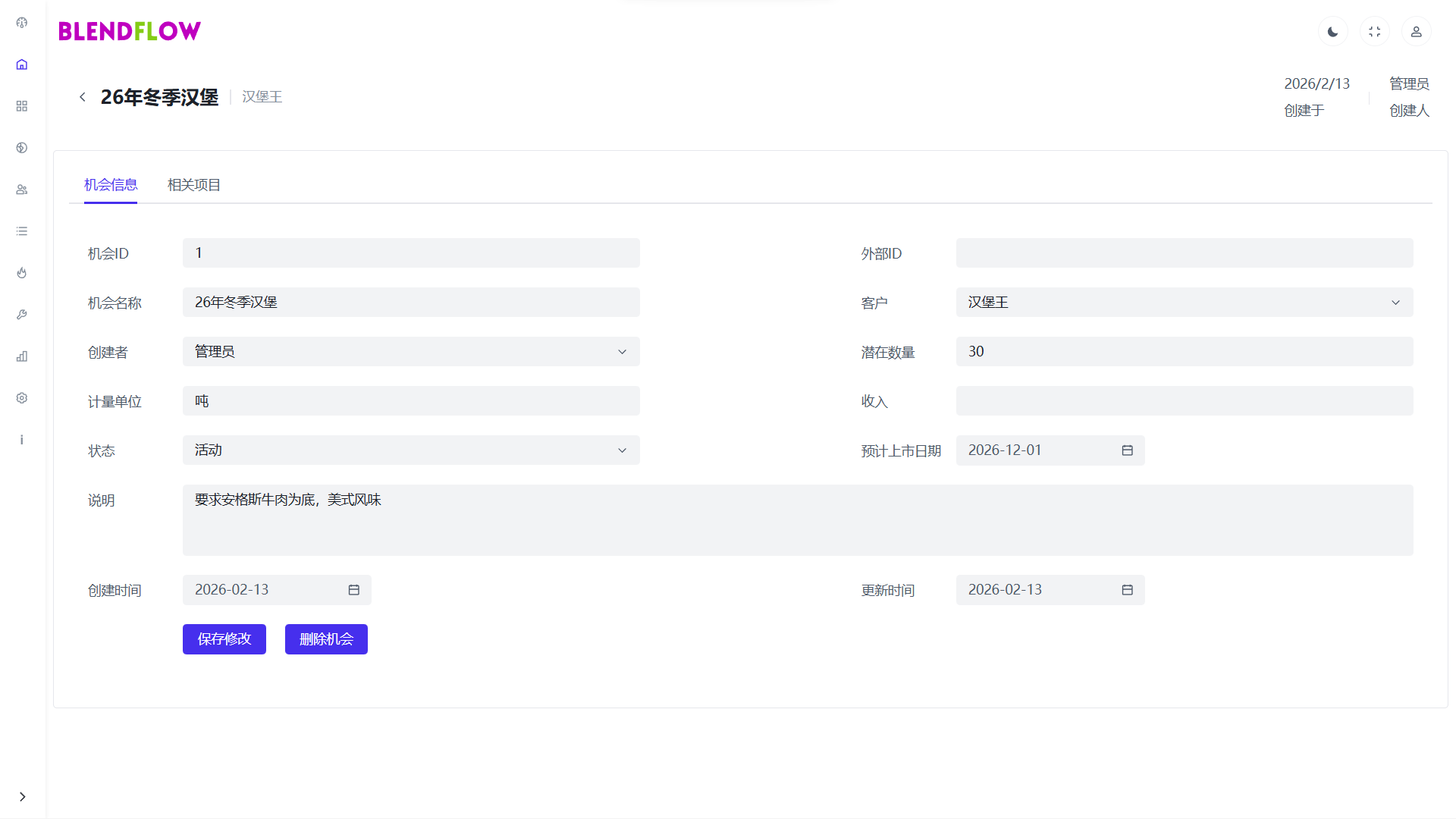Screen dimensions: 1456x819
Task: Open the wrench tools icon in sidebar
Action: (x=22, y=315)
